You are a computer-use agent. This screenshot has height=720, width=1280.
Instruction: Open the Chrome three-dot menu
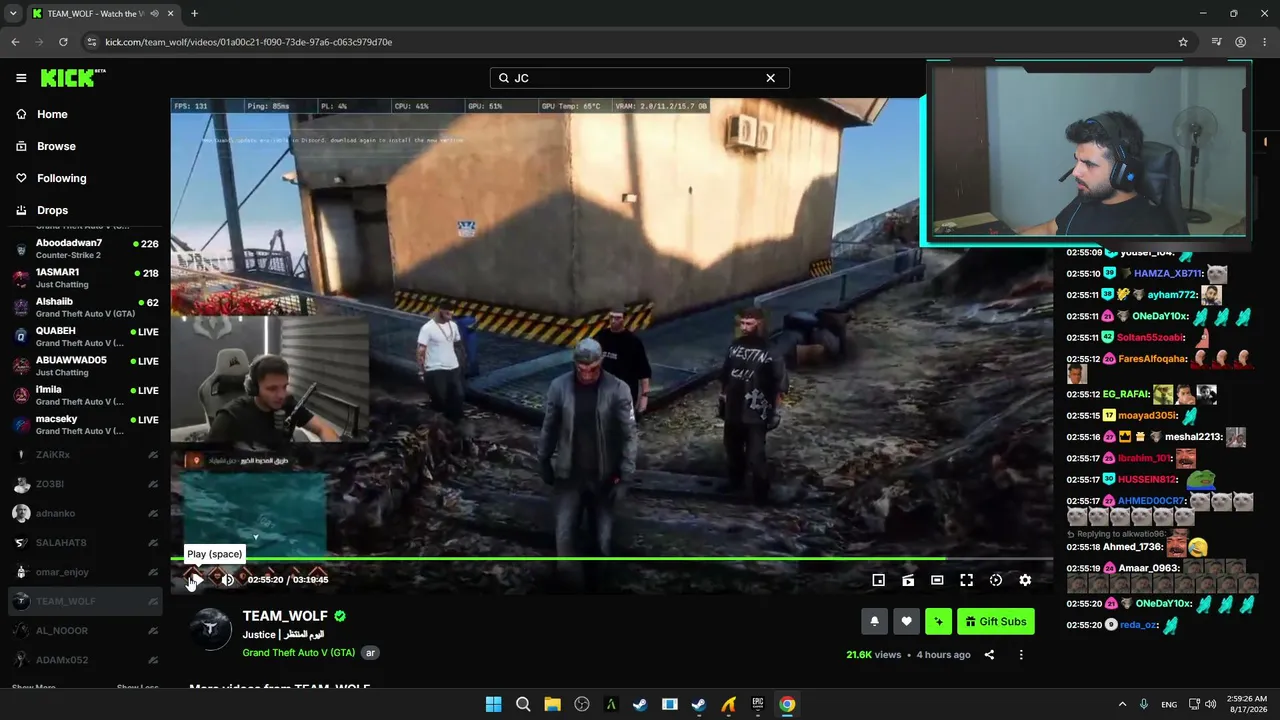click(x=1264, y=42)
